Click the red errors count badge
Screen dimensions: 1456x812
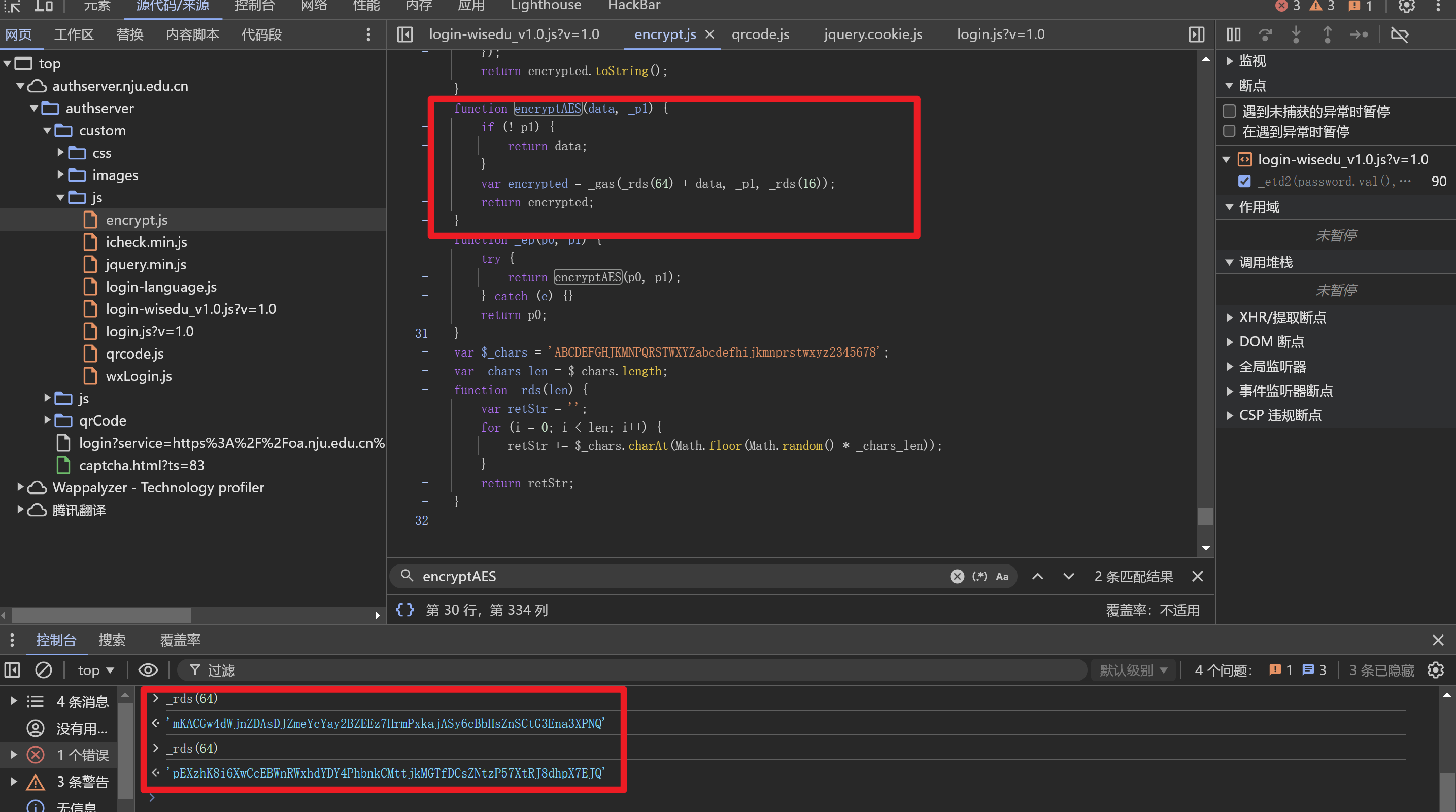(x=1288, y=6)
